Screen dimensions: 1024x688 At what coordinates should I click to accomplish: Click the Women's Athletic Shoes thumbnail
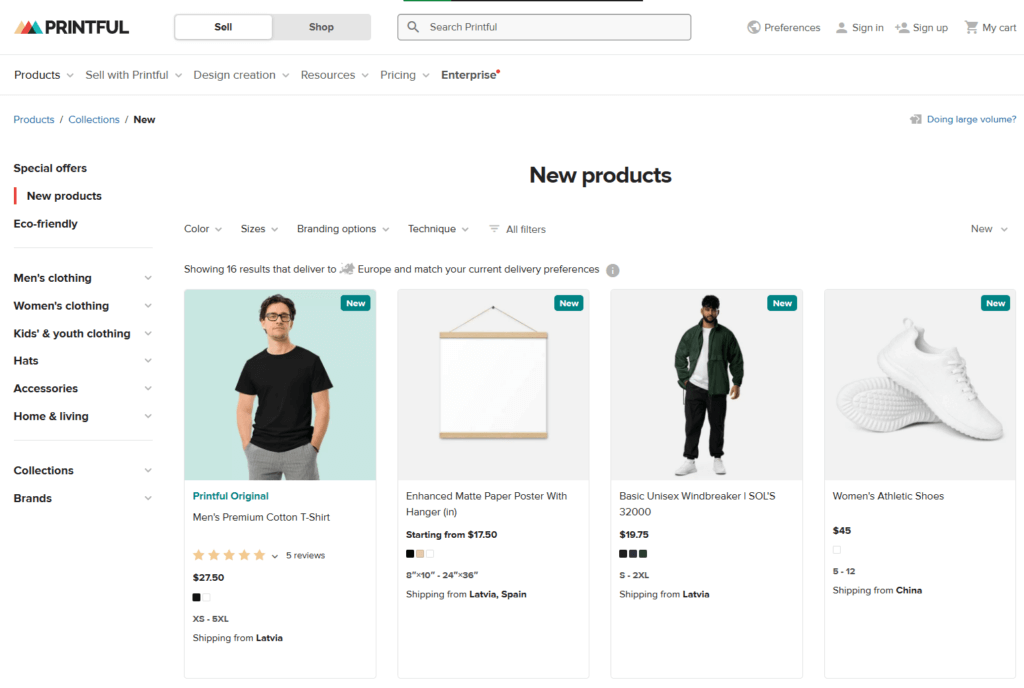coord(919,385)
